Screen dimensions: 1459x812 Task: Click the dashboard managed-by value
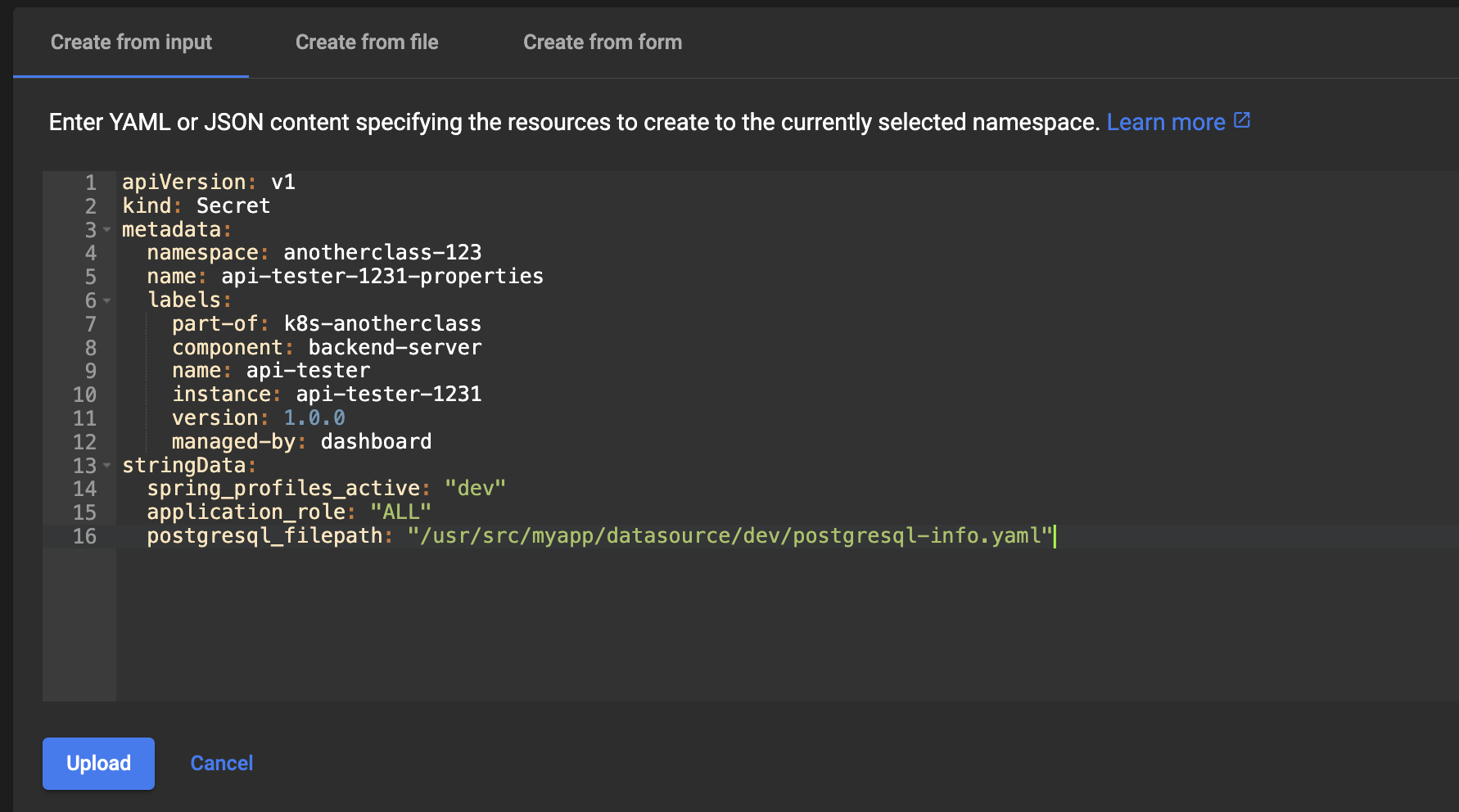376,442
